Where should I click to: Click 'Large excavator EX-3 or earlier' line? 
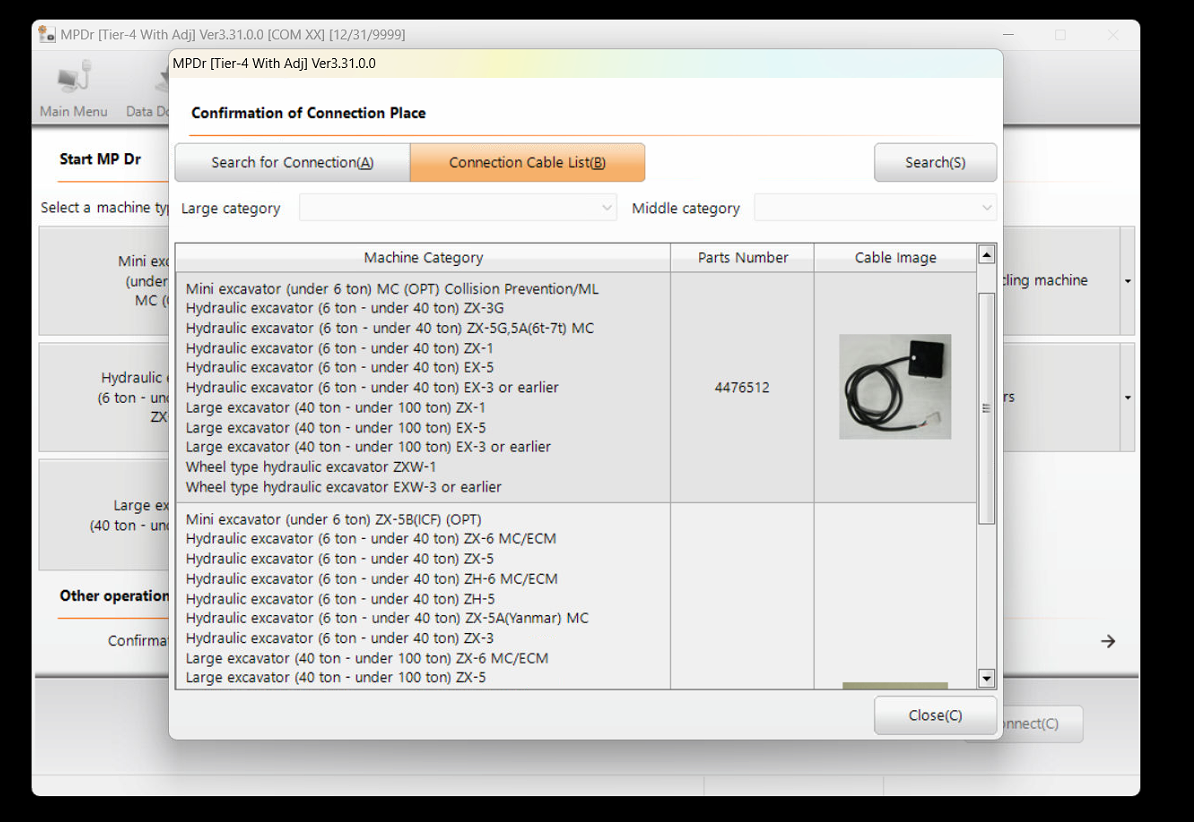click(x=369, y=446)
